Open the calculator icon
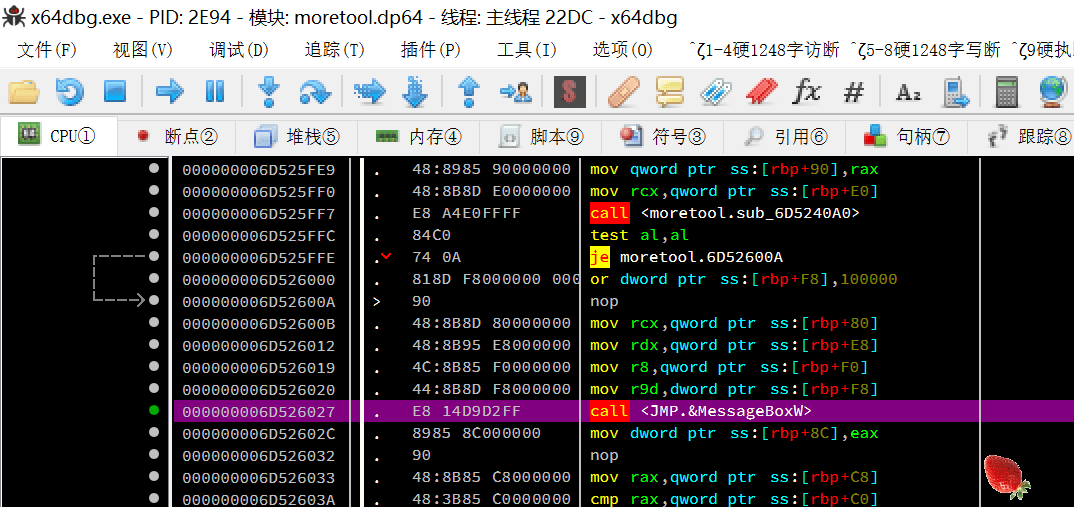The image size is (1074, 507). pos(1007,91)
